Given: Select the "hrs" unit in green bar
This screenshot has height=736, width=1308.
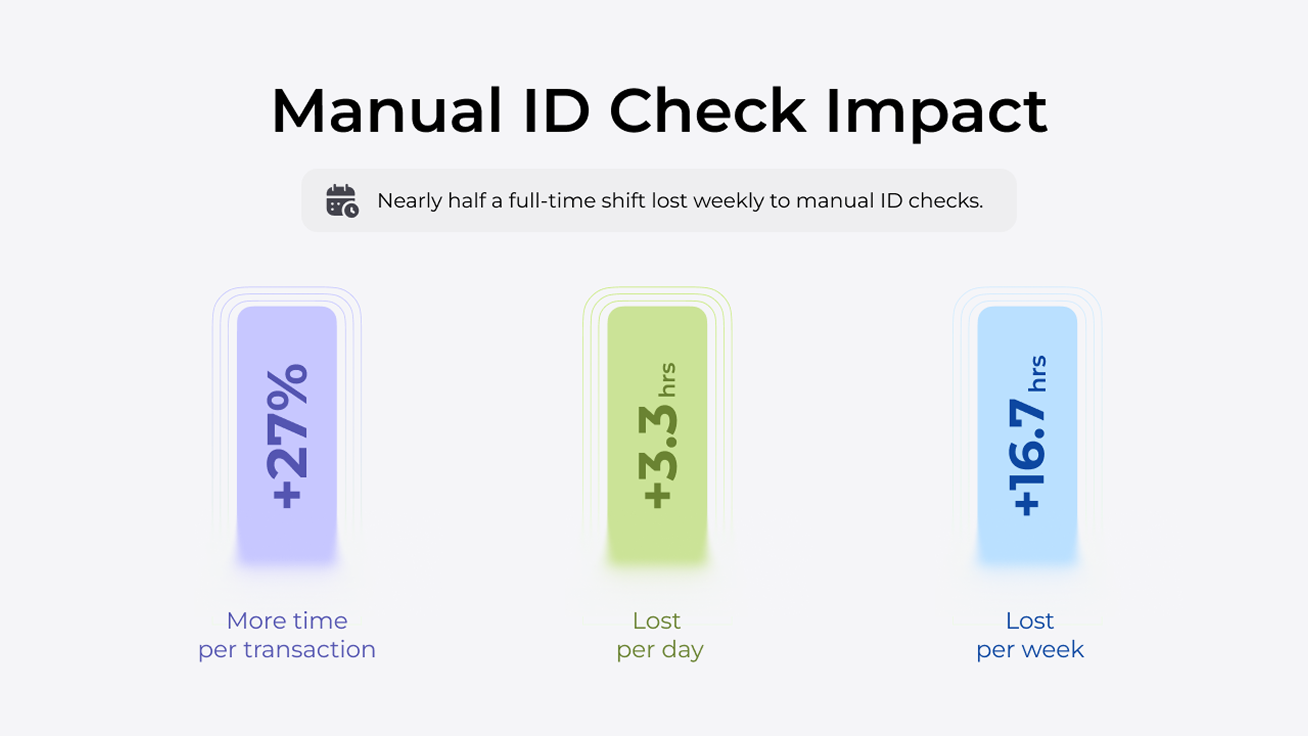Looking at the screenshot, I should (x=667, y=380).
